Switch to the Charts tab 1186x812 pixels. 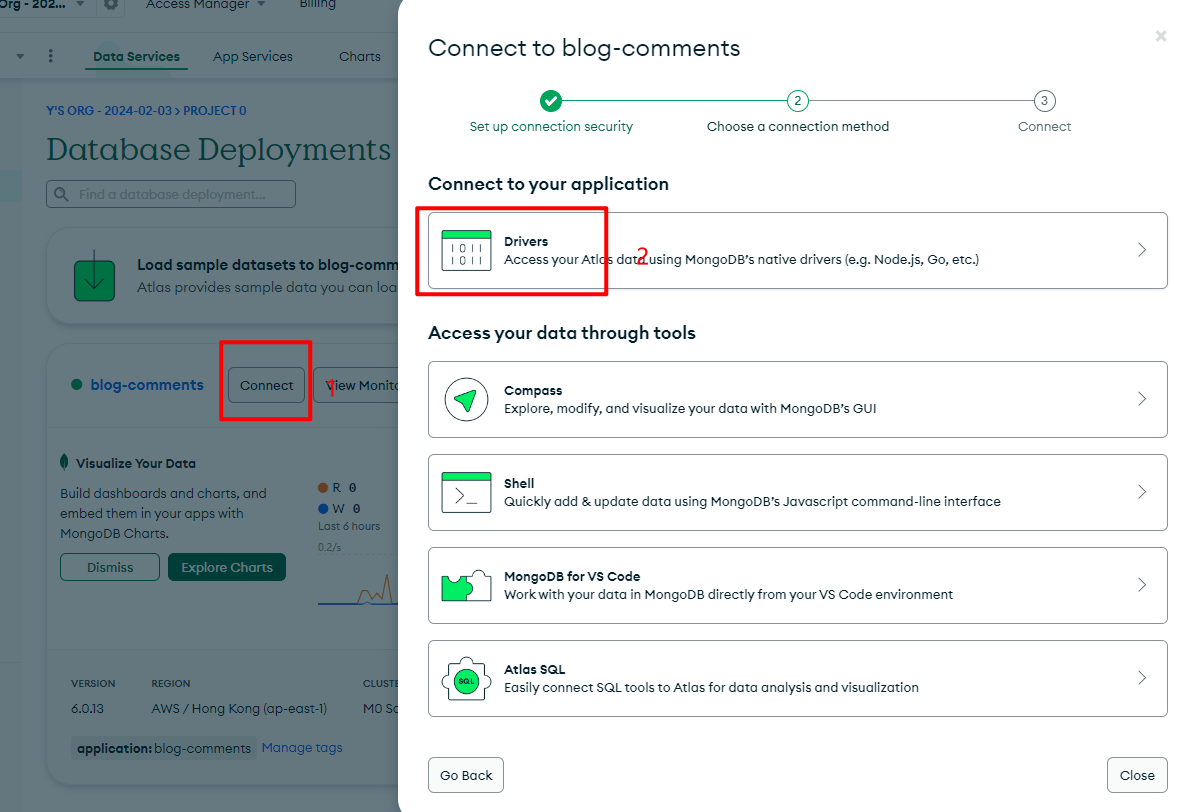[359, 57]
